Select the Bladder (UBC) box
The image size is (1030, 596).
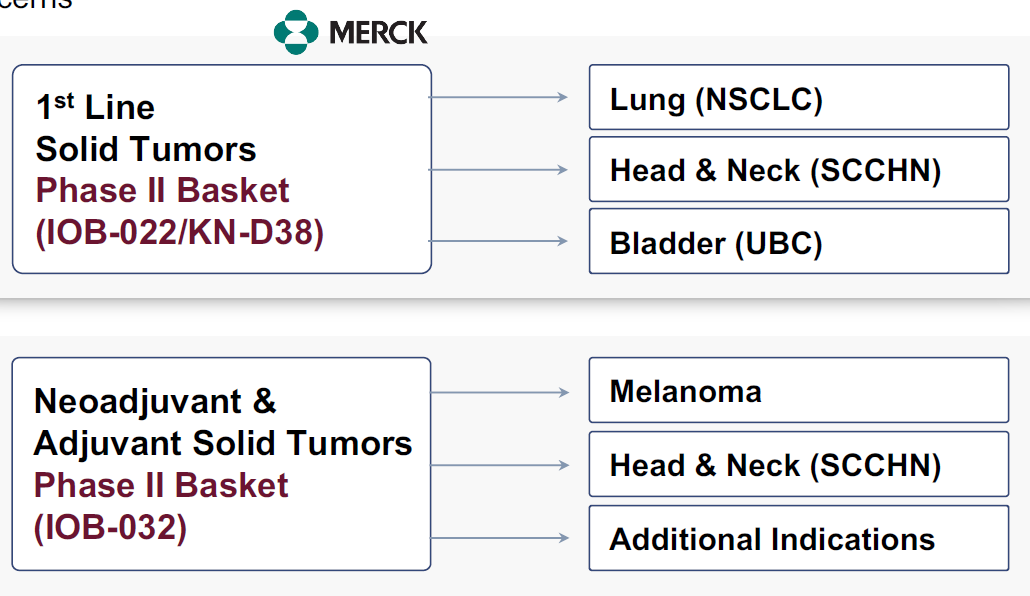click(798, 242)
